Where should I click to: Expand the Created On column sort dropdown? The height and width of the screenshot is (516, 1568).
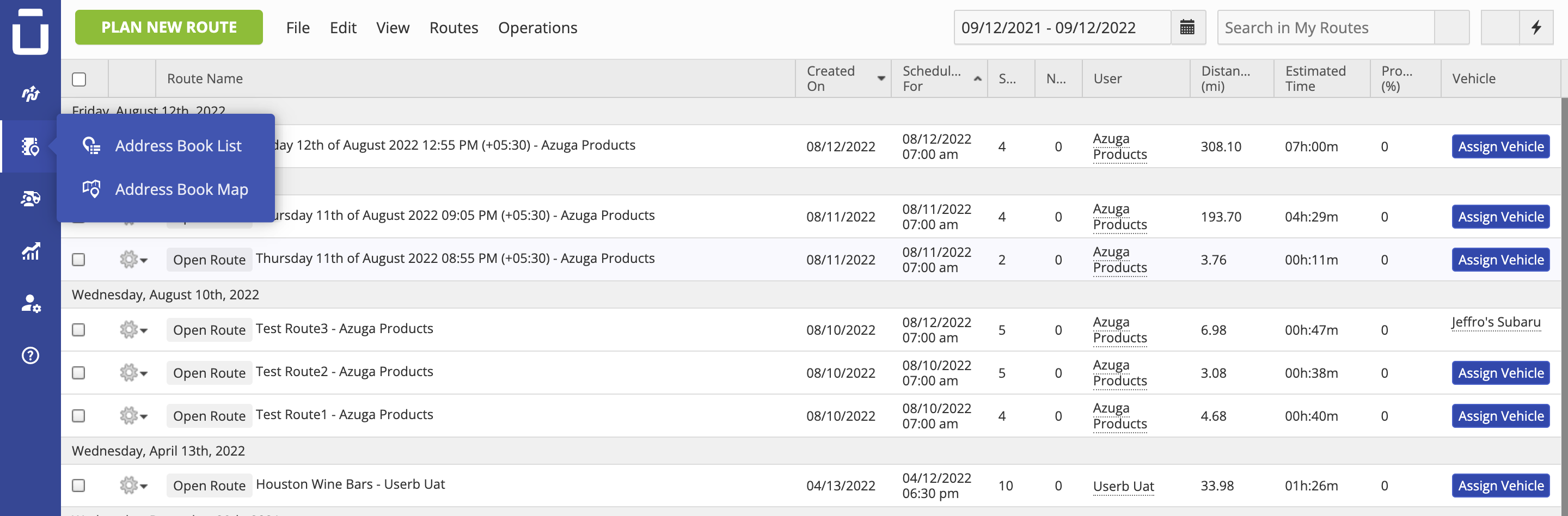click(x=881, y=78)
